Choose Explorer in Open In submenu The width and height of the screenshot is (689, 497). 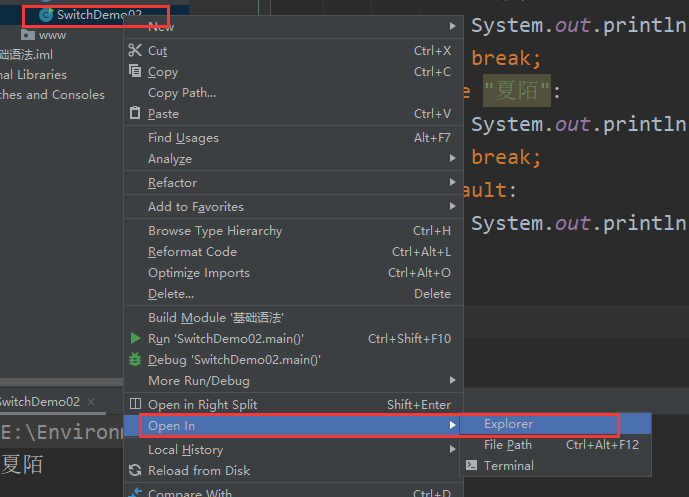555,424
